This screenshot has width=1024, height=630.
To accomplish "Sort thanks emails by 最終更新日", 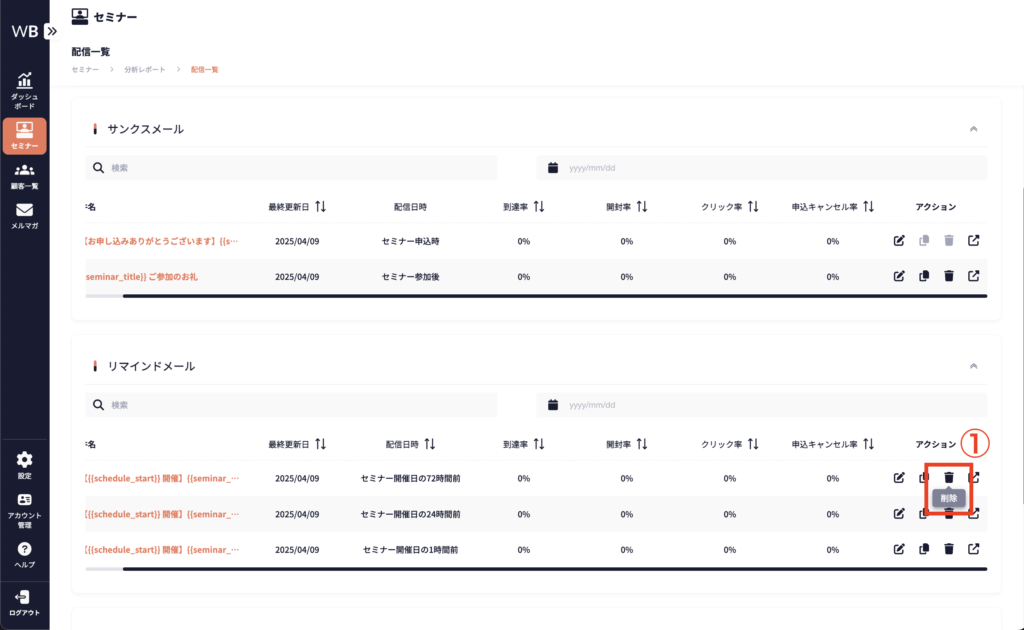I will [320, 207].
